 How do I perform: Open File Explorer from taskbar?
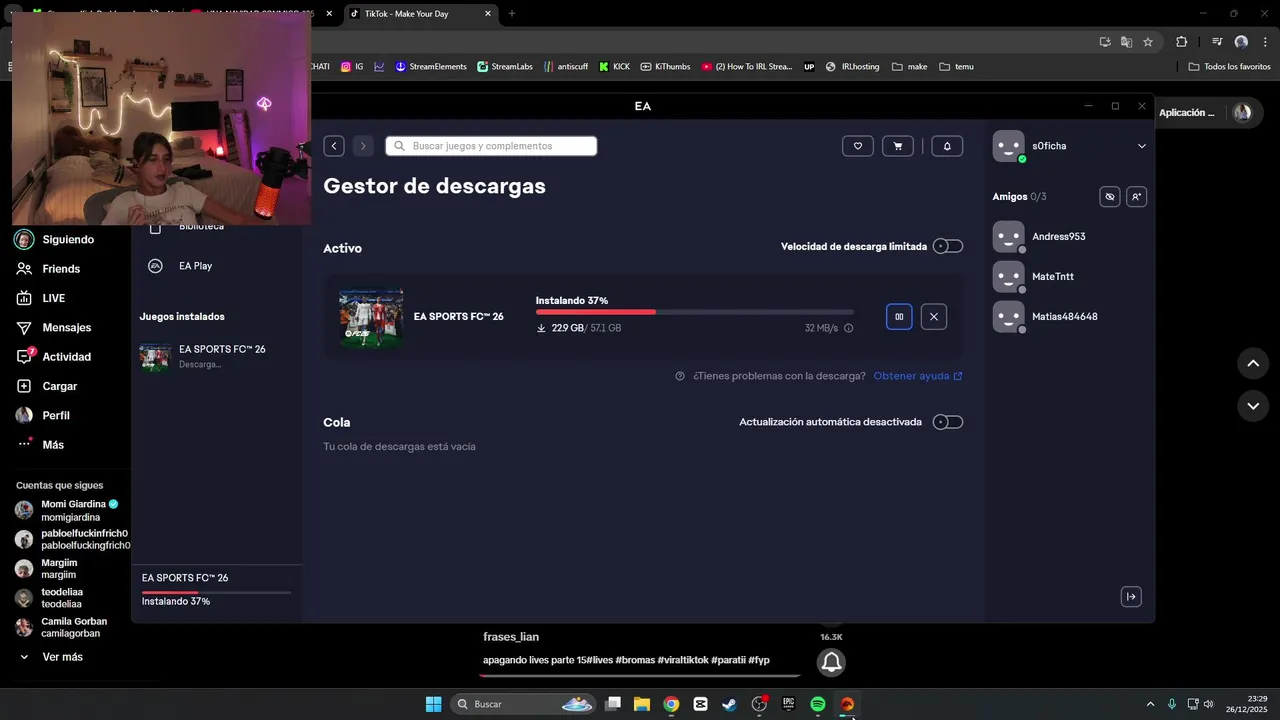click(x=642, y=704)
